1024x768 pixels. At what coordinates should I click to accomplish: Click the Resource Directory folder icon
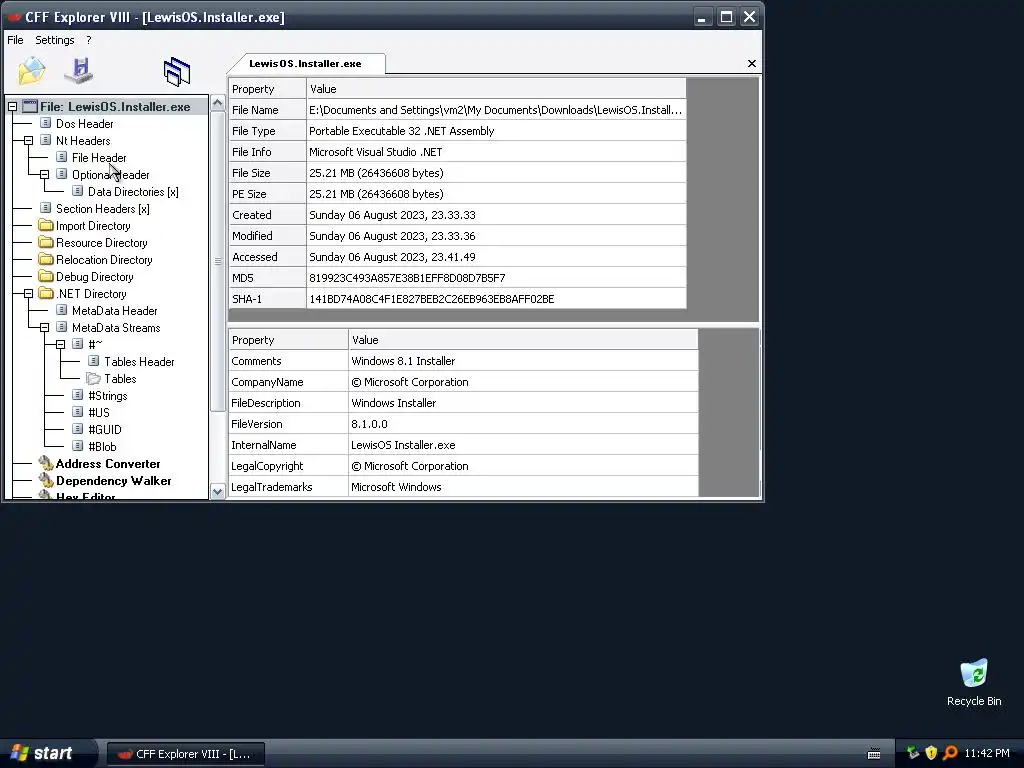click(45, 242)
